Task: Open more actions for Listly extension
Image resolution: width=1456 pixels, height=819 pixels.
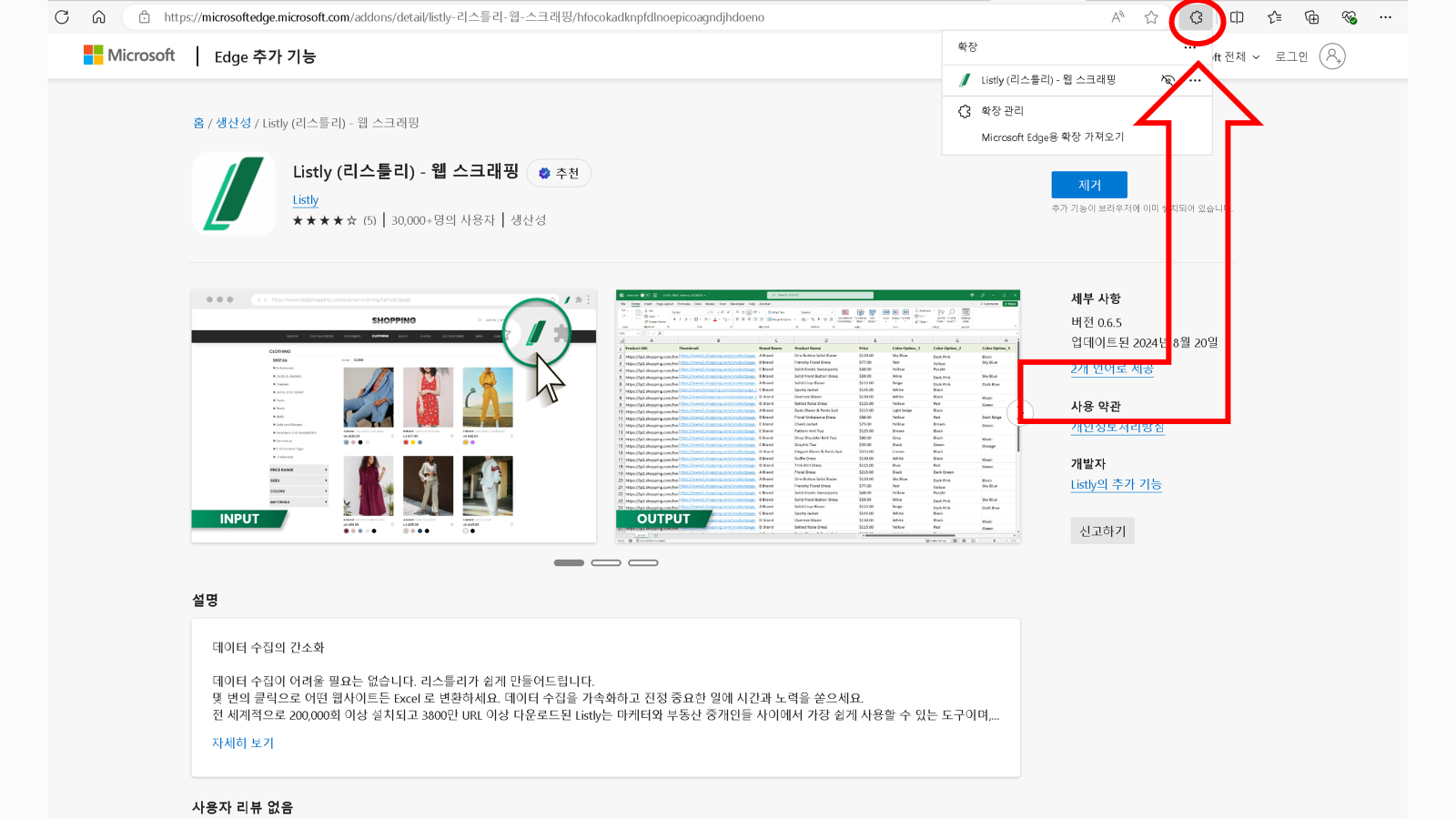Action: [1195, 80]
